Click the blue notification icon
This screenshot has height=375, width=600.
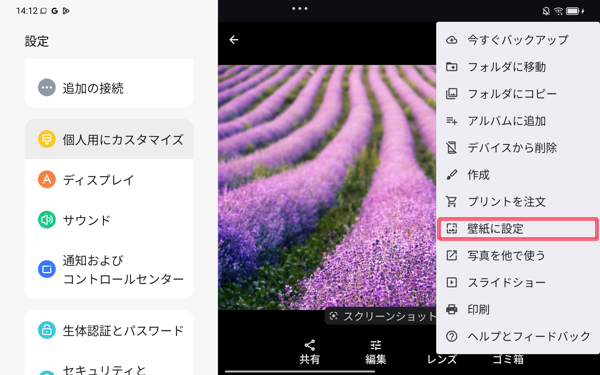pos(47,269)
